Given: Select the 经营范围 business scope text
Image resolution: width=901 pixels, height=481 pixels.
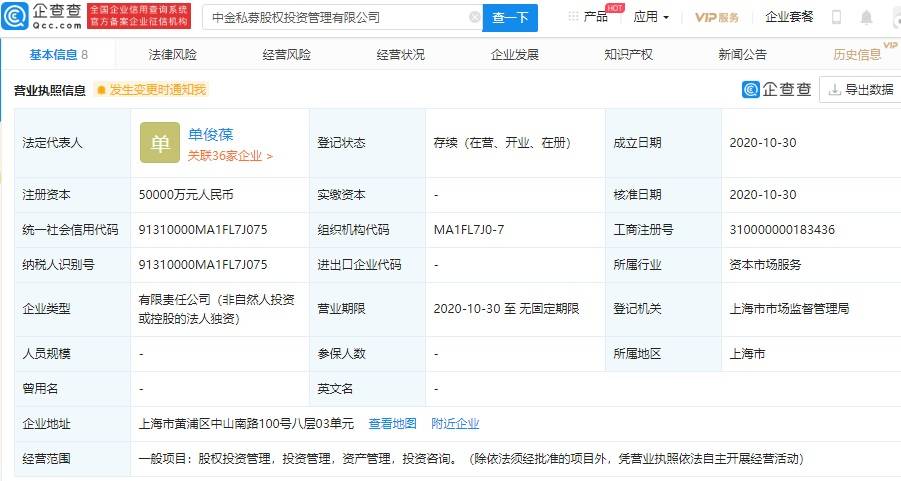Looking at the screenshot, I should (x=471, y=459).
